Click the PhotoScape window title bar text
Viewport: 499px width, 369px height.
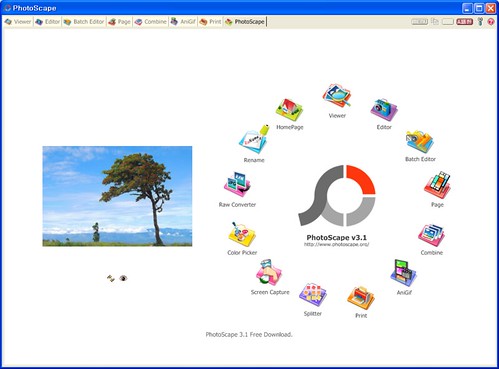pyautogui.click(x=34, y=8)
